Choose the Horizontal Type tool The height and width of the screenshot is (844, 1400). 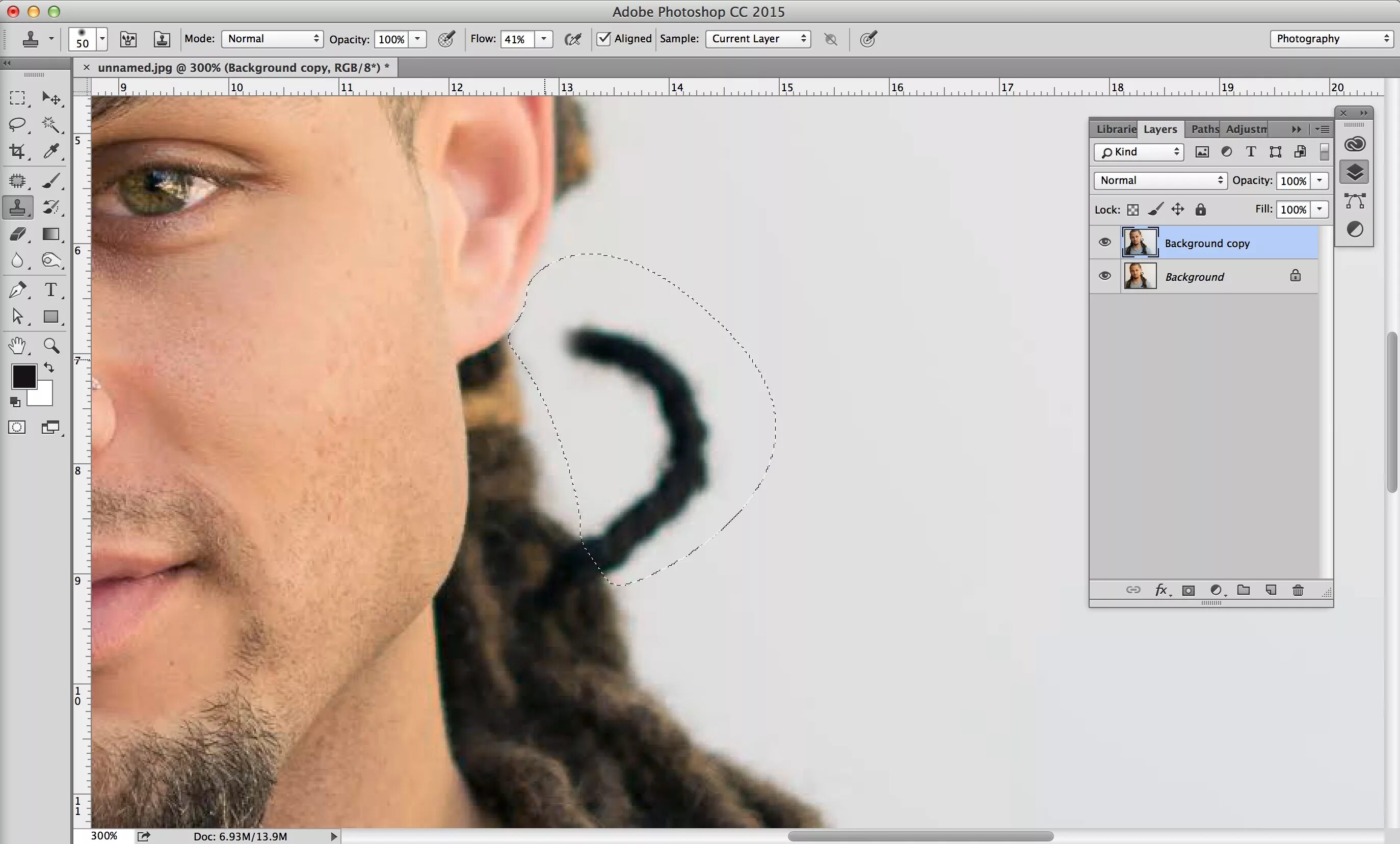coord(51,290)
